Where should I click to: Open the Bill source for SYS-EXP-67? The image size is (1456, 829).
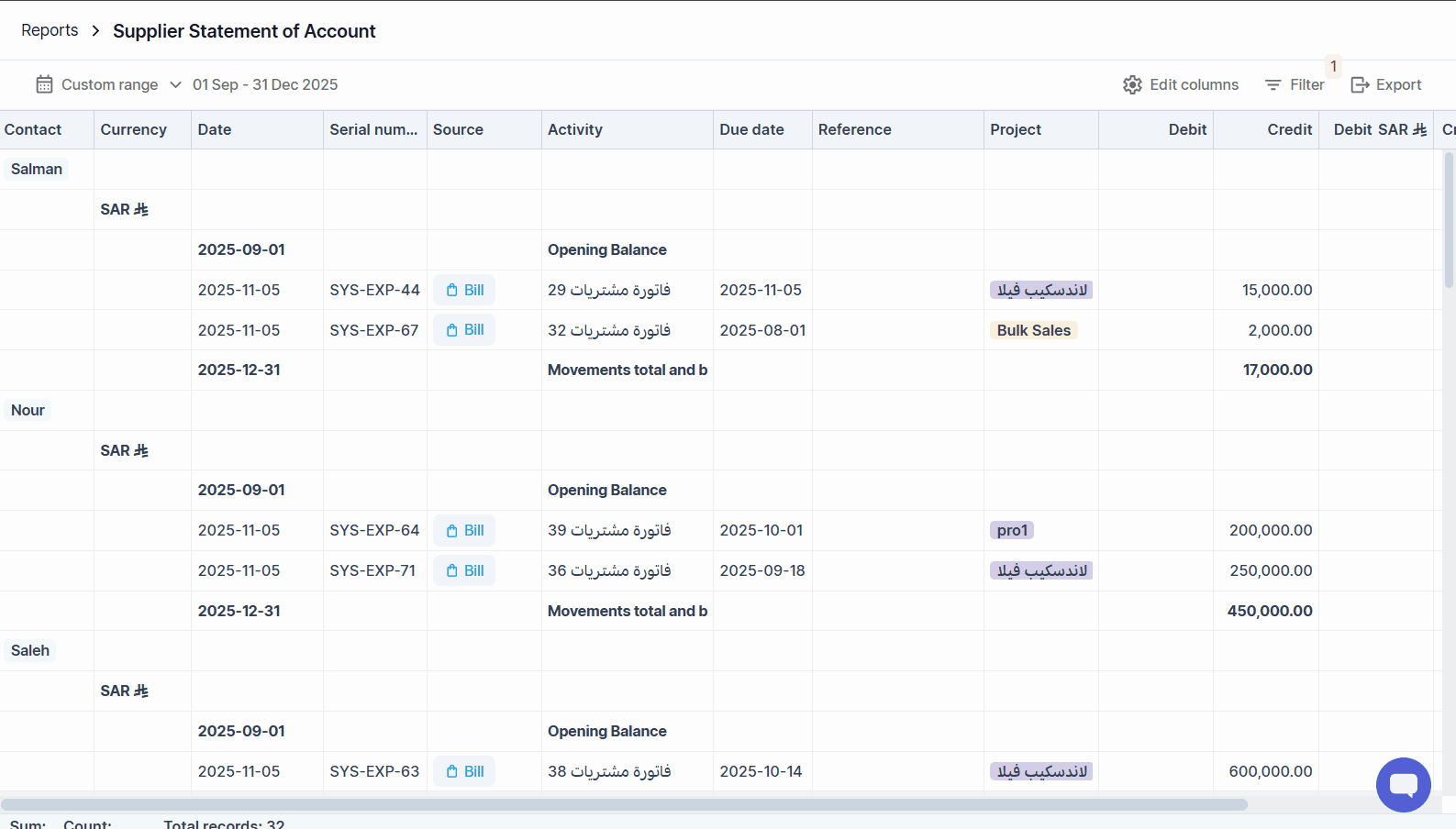pos(464,330)
